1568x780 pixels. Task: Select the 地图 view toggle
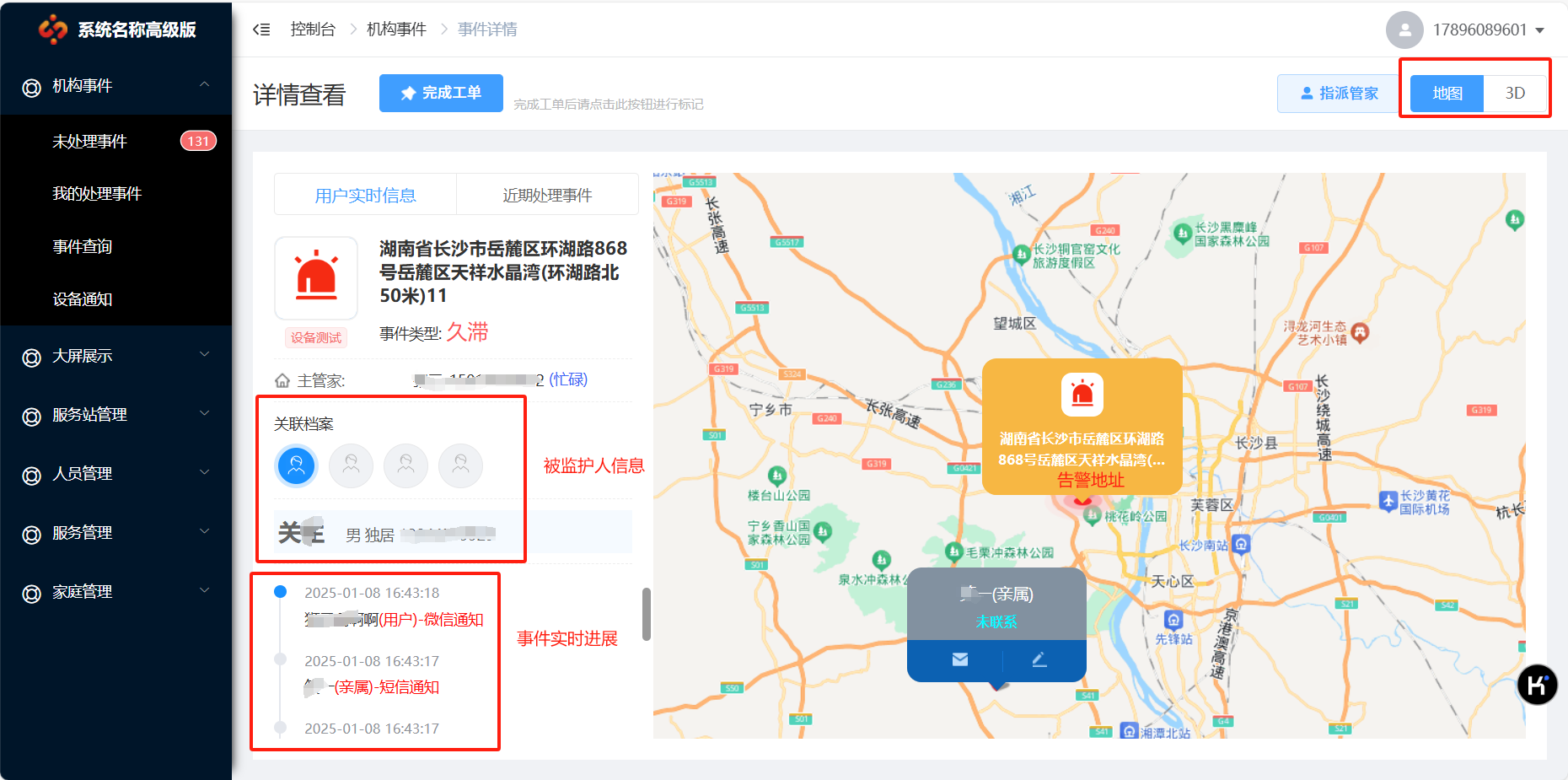click(x=1445, y=93)
